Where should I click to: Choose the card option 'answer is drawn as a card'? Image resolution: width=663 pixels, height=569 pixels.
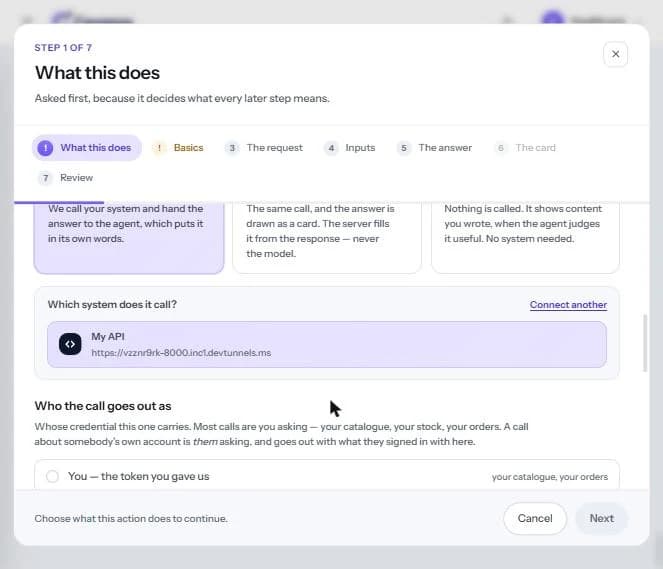click(327, 238)
